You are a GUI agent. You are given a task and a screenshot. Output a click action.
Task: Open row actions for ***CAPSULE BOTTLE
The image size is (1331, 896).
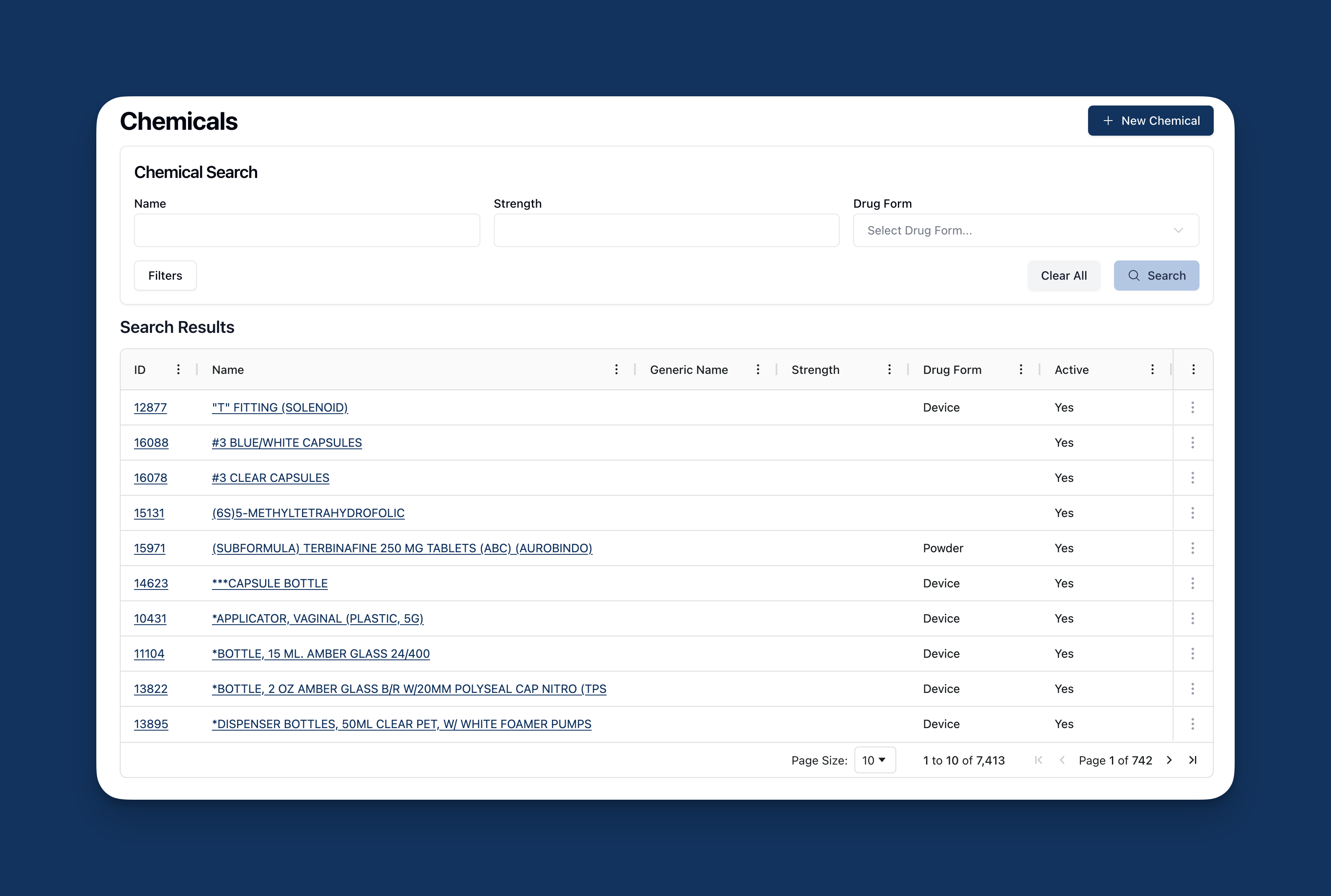coord(1193,583)
